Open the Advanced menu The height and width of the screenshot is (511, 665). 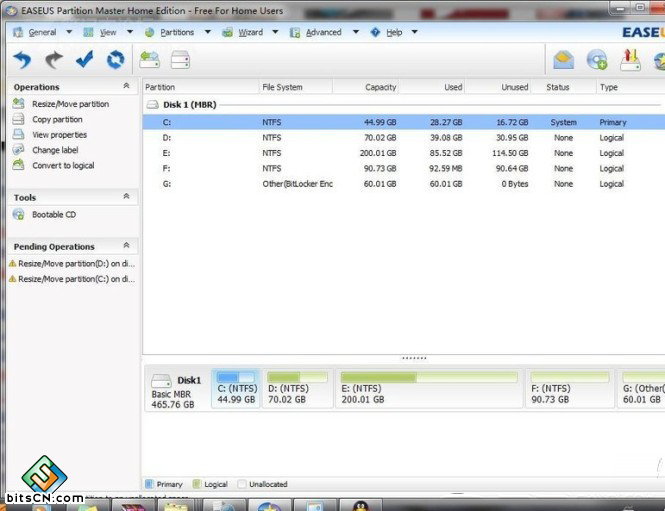[323, 32]
